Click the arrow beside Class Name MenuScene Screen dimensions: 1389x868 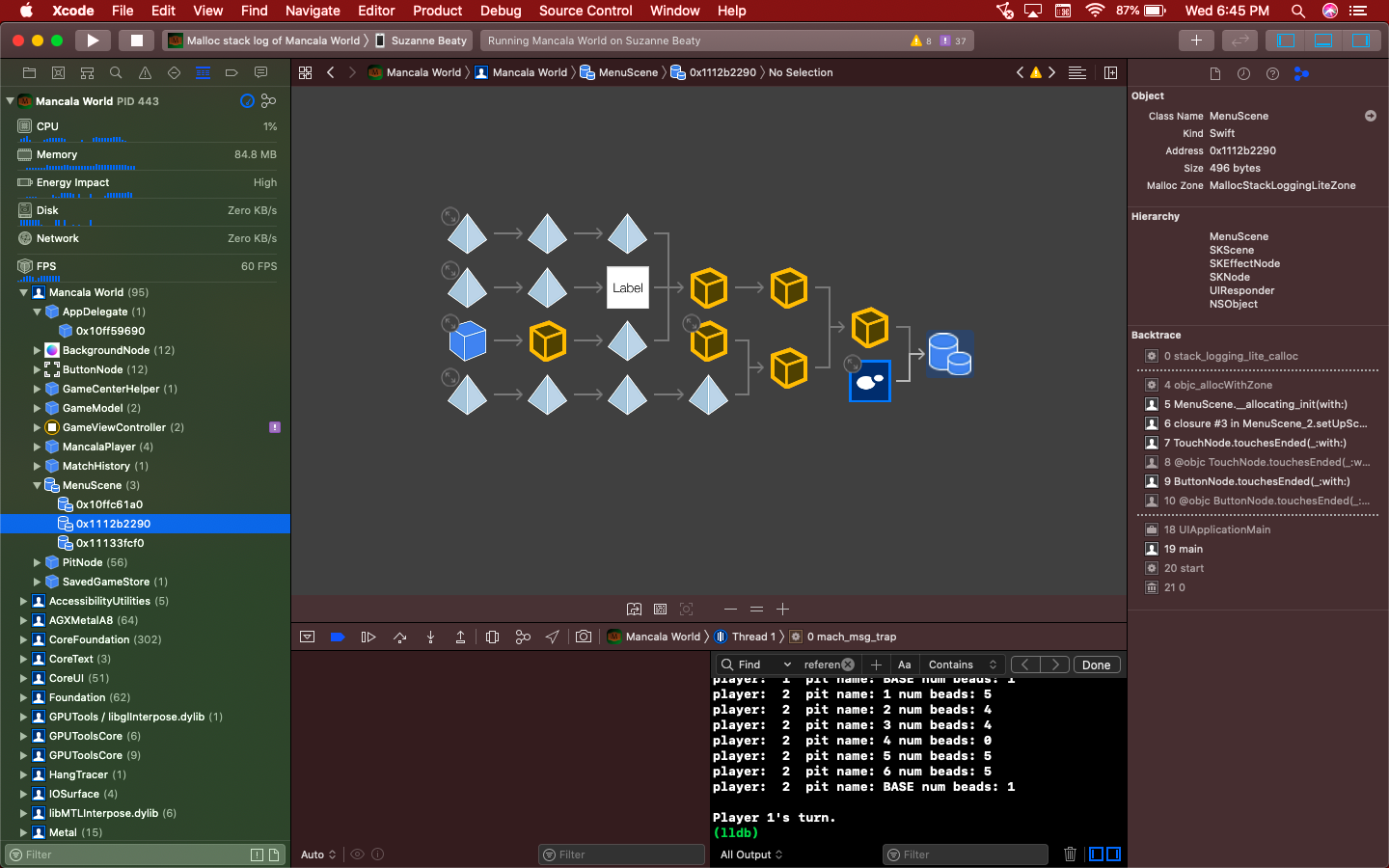click(1371, 116)
